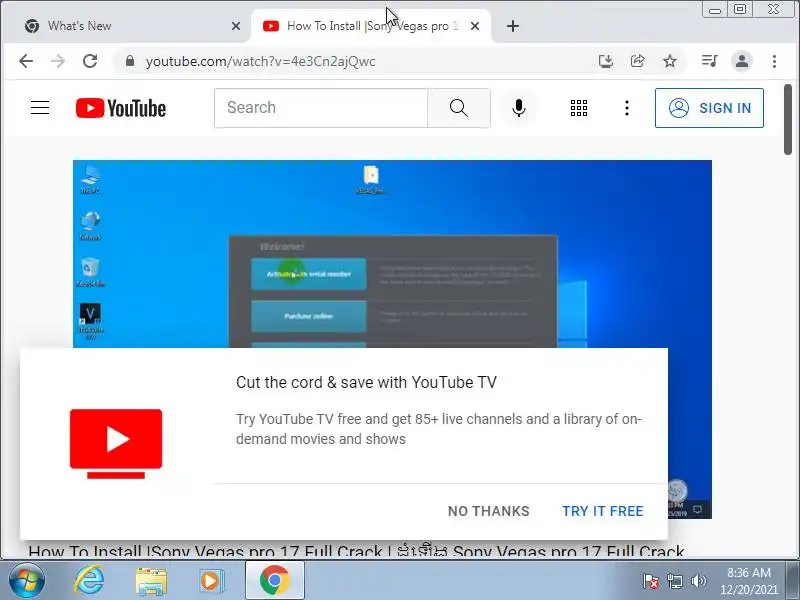Click into the YouTube Search field
This screenshot has height=600, width=800.
[321, 108]
